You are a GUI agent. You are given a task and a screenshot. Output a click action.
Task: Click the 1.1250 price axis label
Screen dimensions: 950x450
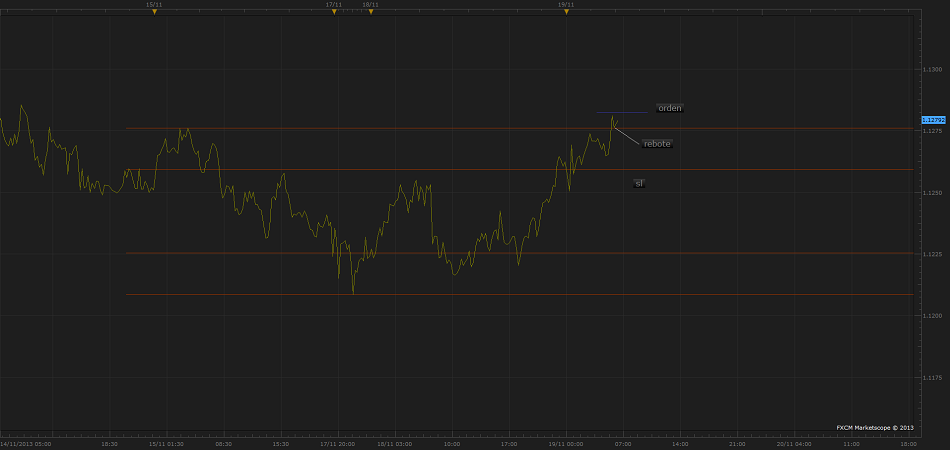932,192
